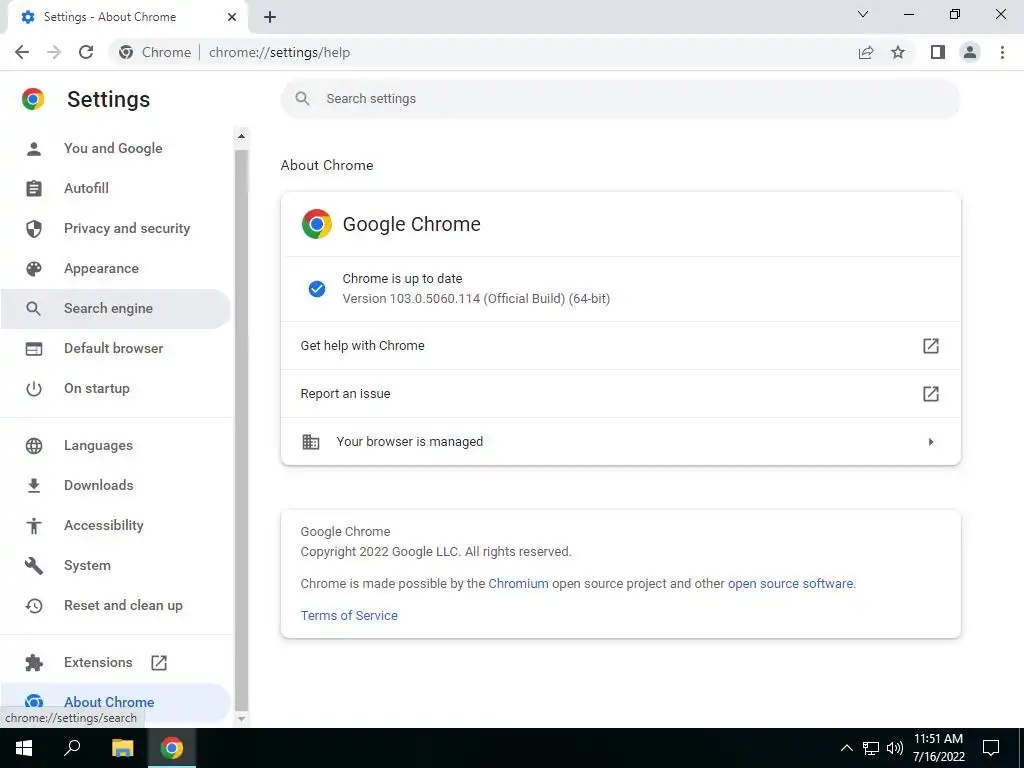Open Appearance settings

tap(116, 268)
